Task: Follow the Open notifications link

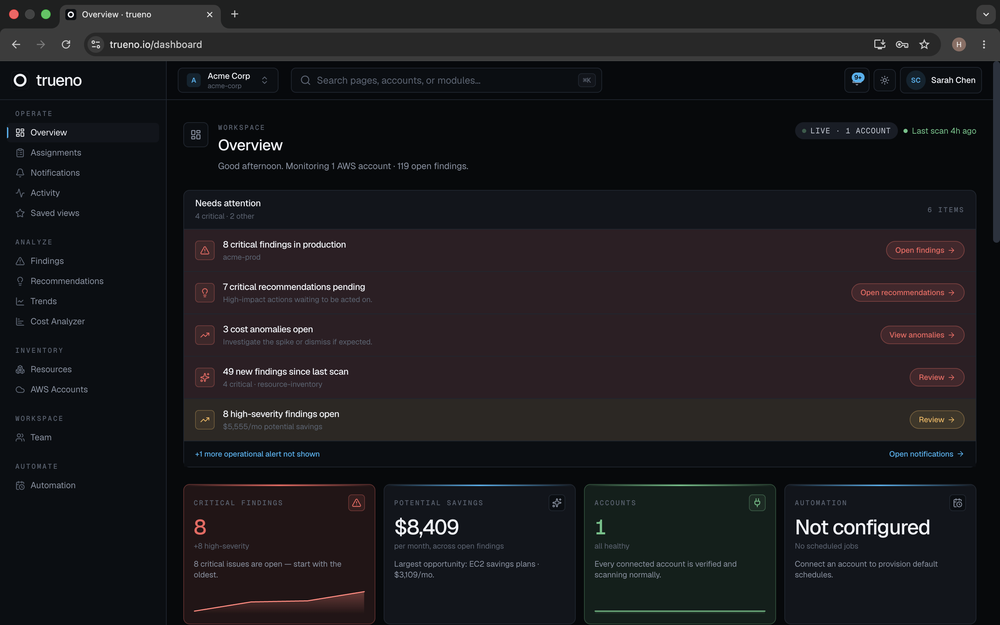Action: tap(926, 454)
